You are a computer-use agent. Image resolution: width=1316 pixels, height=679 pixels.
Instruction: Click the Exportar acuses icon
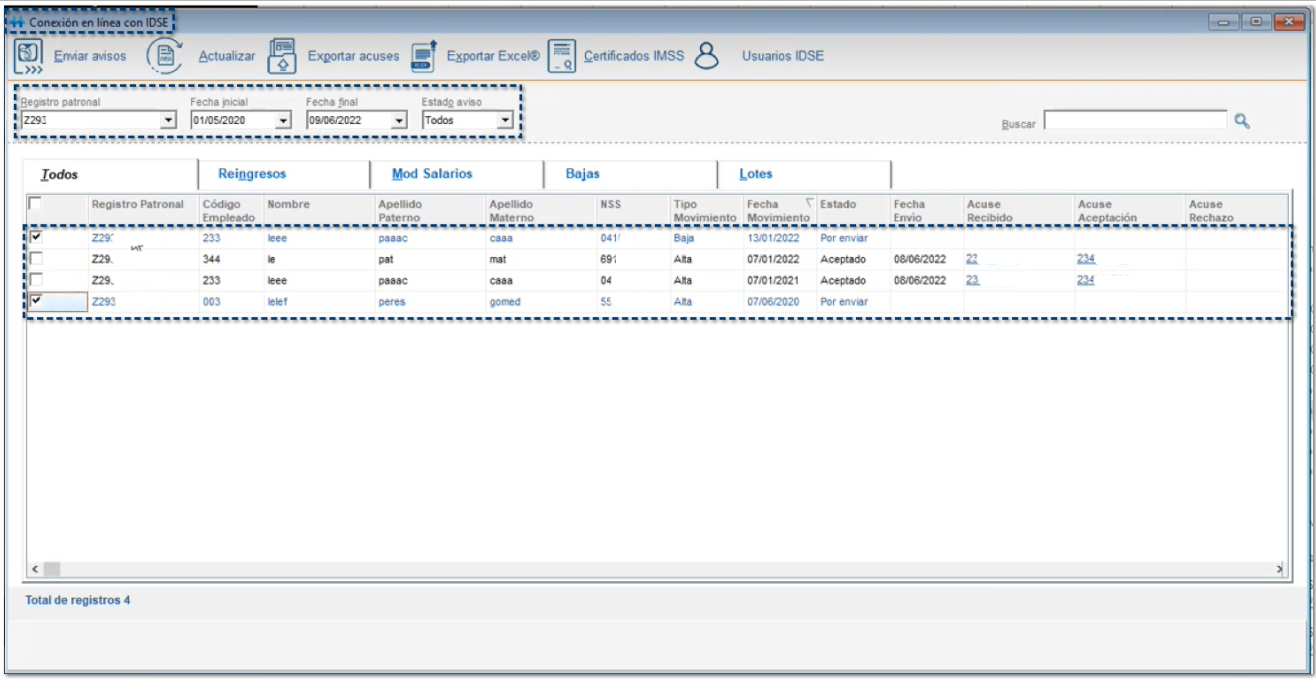(283, 57)
